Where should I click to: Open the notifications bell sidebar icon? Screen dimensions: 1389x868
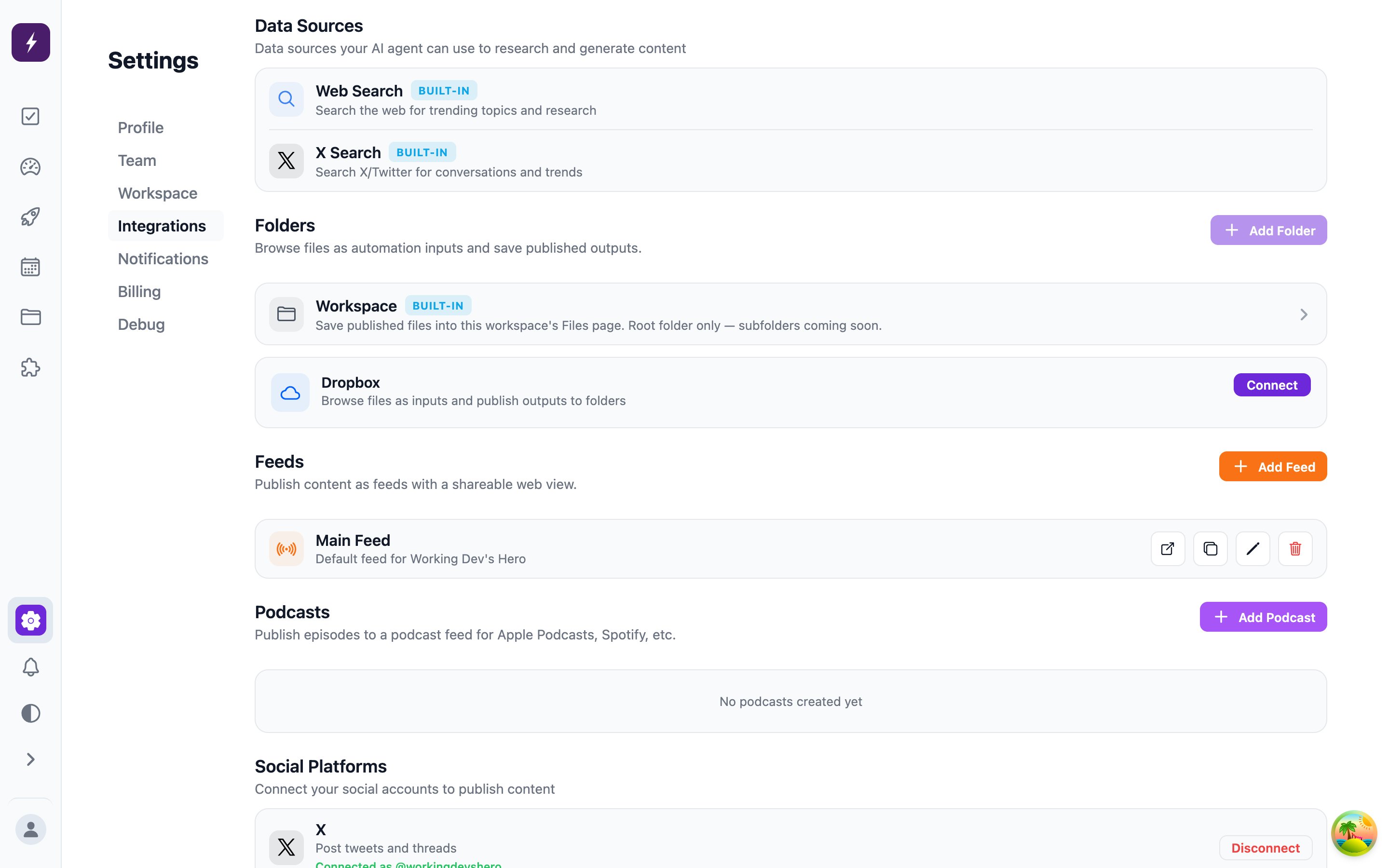coord(30,667)
